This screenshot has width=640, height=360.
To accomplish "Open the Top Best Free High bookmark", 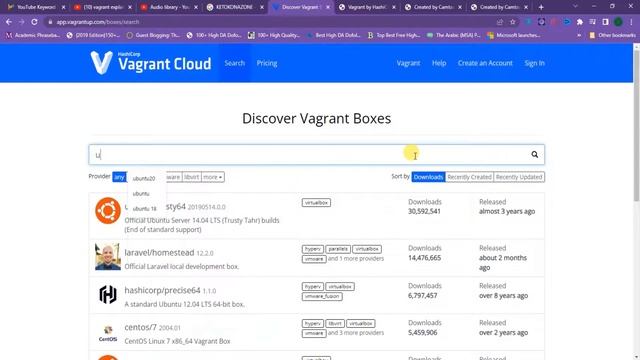I will (x=394, y=36).
